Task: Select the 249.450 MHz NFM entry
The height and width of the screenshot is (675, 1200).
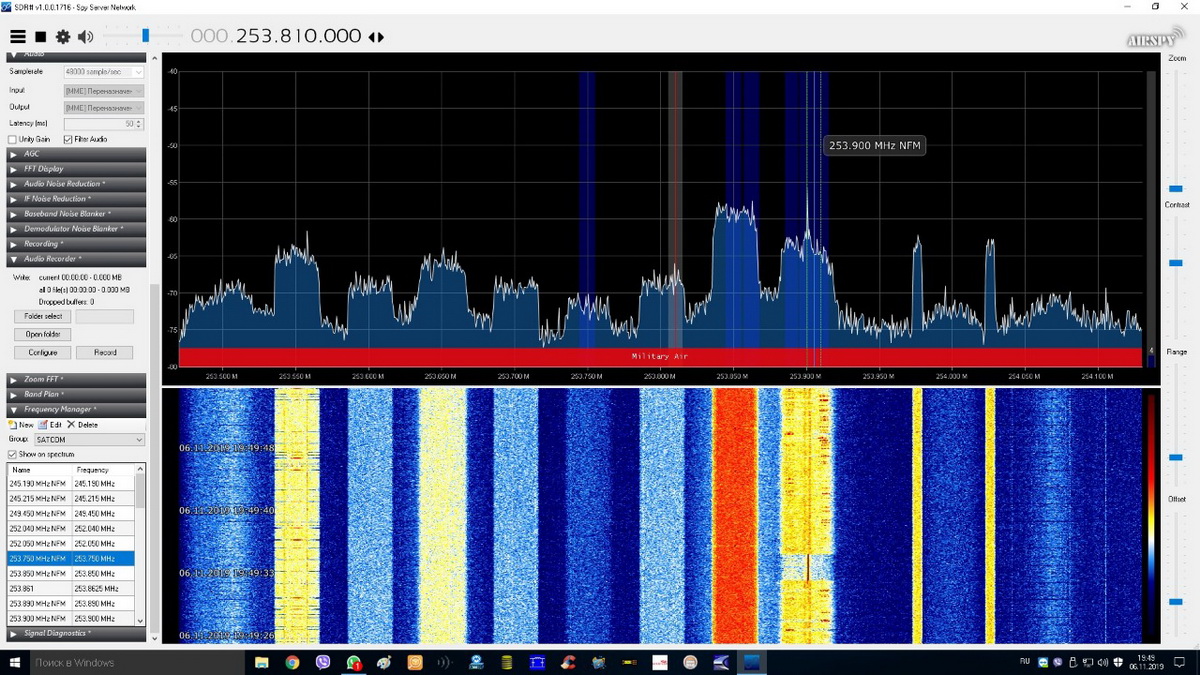Action: pyautogui.click(x=71, y=513)
